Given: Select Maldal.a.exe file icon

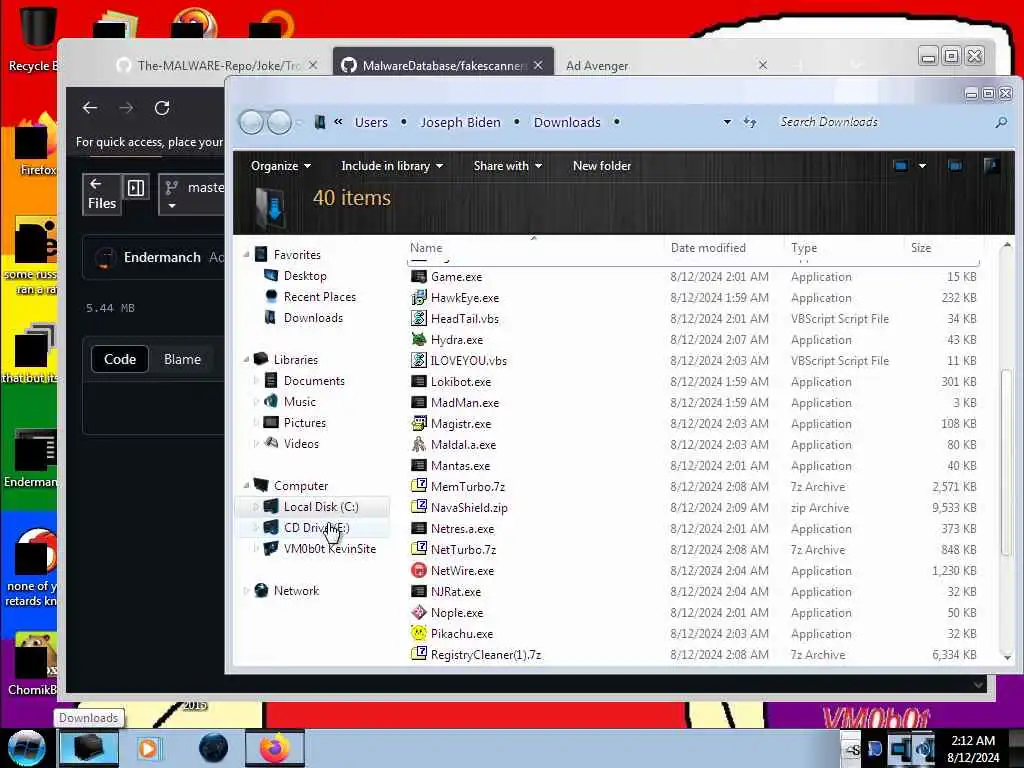Looking at the screenshot, I should [419, 445].
